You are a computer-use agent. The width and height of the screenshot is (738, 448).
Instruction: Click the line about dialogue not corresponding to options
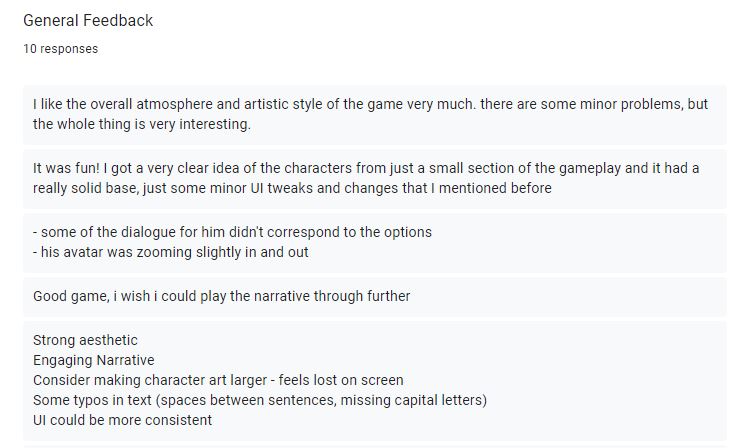(233, 232)
